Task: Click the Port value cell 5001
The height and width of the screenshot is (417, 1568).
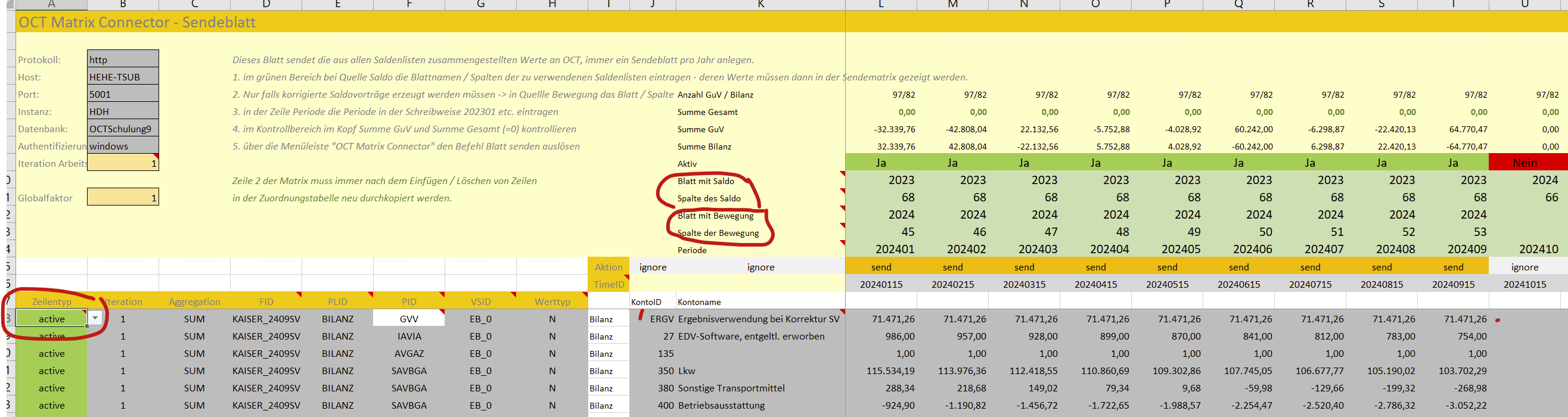Action: [x=122, y=94]
